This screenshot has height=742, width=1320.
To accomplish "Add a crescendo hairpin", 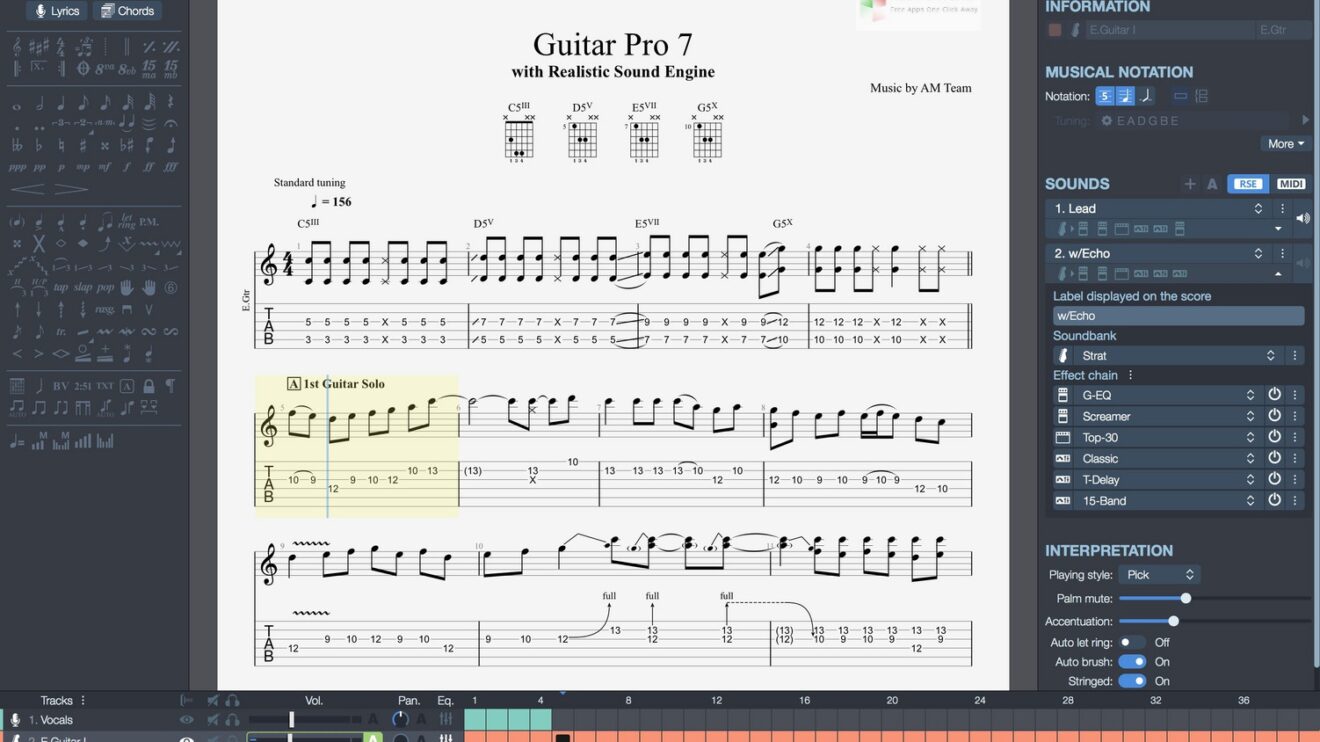I will point(28,189).
